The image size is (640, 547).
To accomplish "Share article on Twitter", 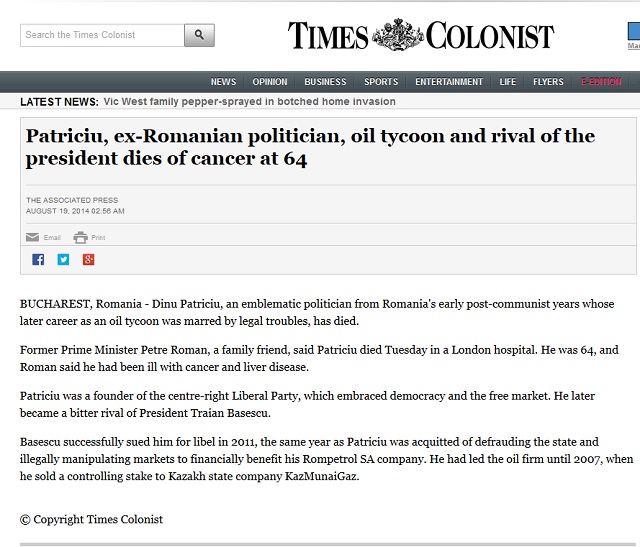I will 63,260.
